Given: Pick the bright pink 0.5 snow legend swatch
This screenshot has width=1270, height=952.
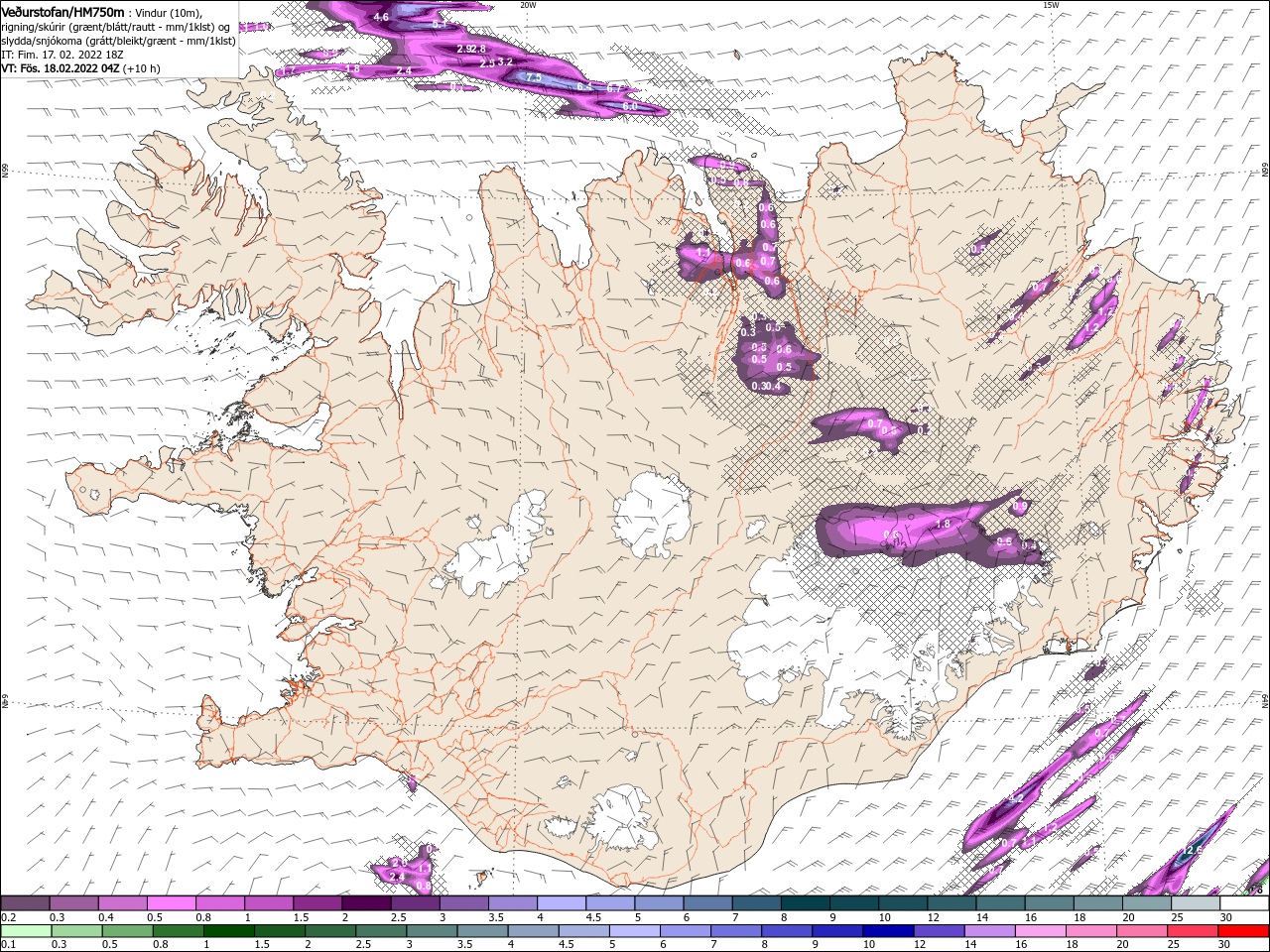Looking at the screenshot, I should coord(171,903).
